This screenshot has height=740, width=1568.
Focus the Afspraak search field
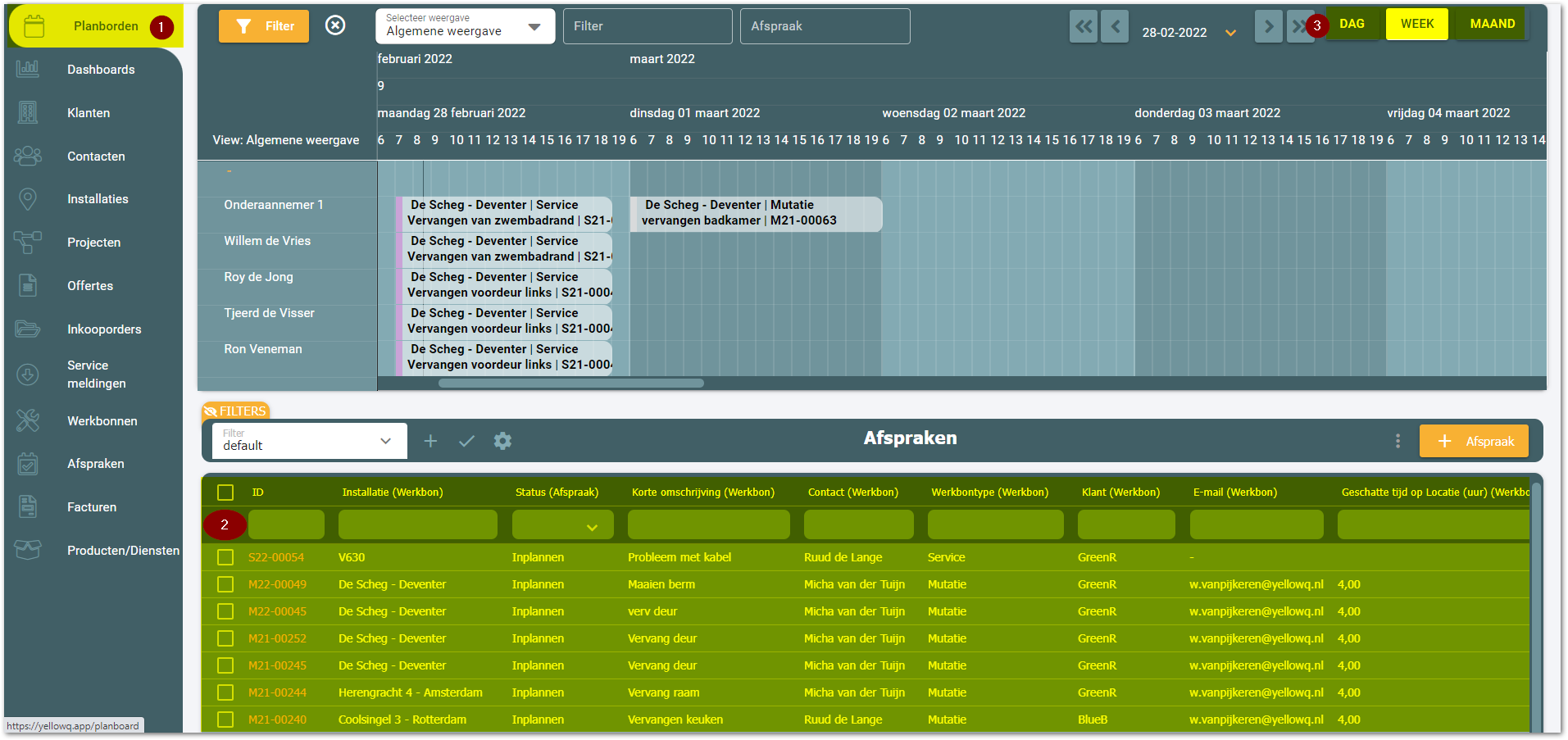(825, 26)
